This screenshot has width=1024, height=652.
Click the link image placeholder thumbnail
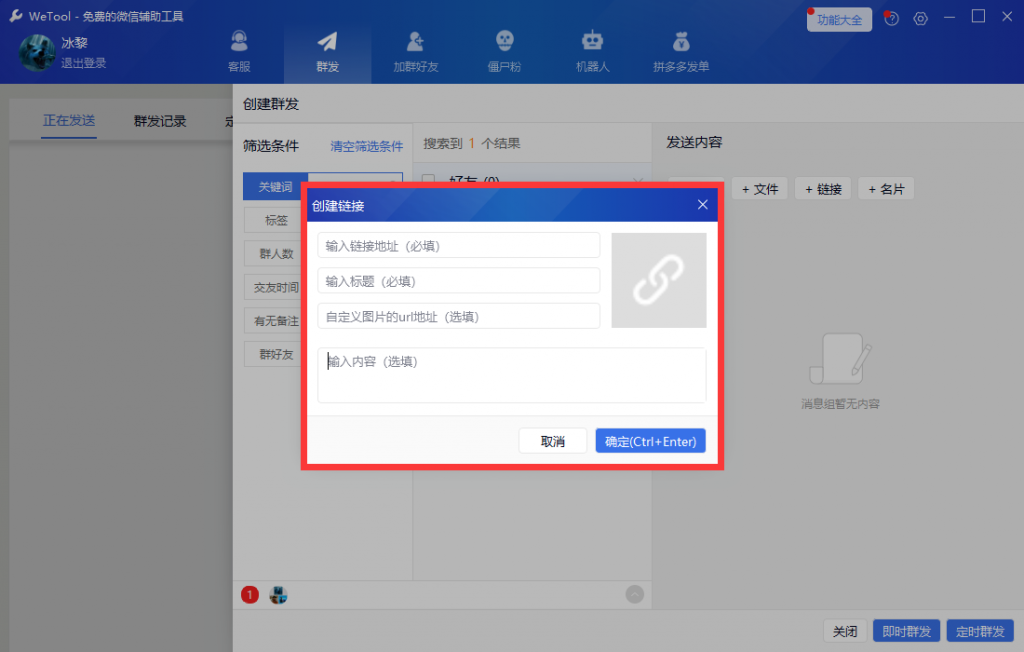(x=659, y=280)
